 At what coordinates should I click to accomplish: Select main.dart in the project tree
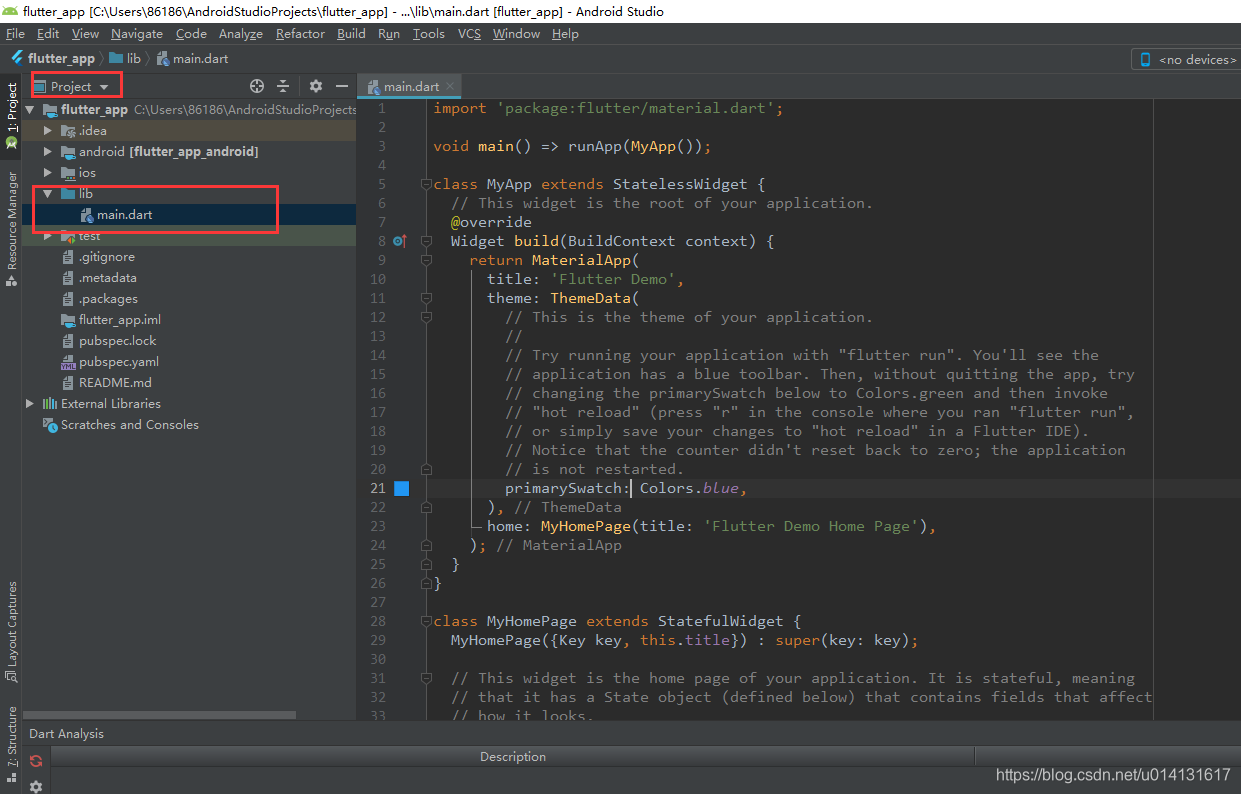(x=124, y=215)
